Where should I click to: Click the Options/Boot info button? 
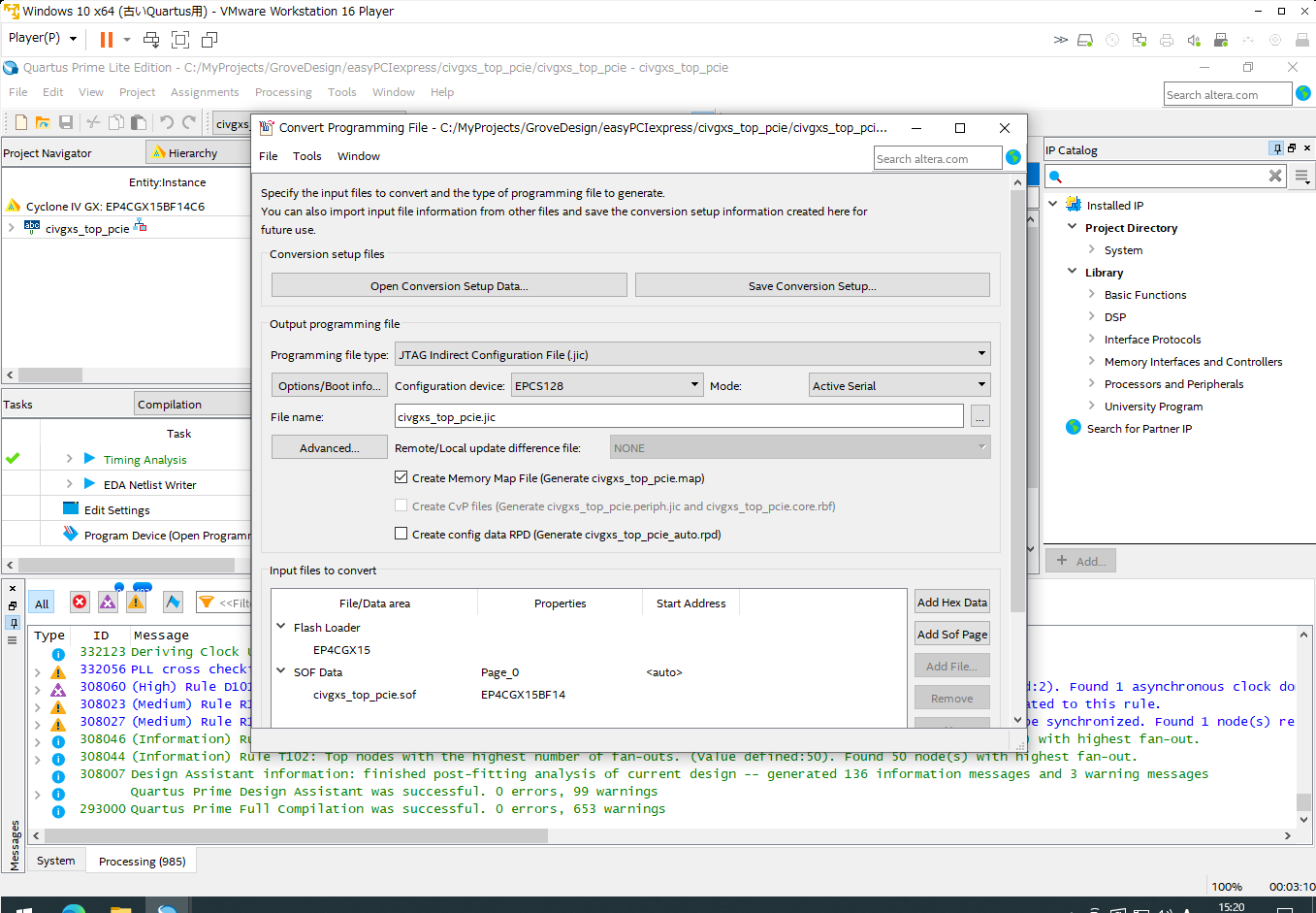click(x=329, y=385)
